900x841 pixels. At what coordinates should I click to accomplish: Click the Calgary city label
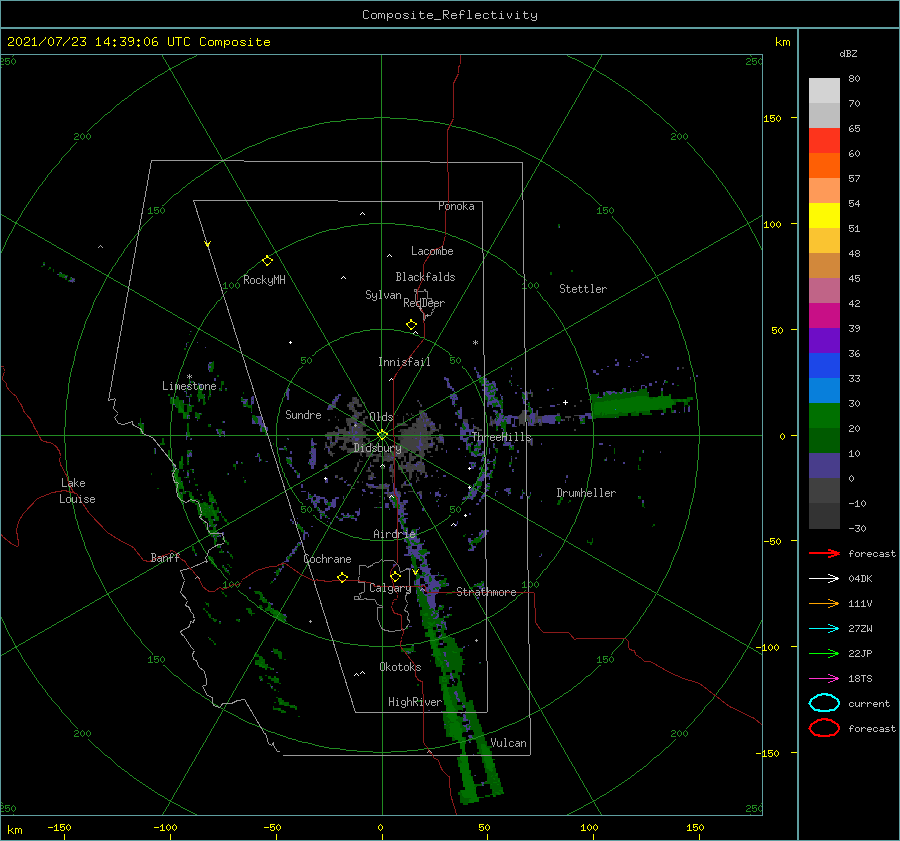[390, 588]
